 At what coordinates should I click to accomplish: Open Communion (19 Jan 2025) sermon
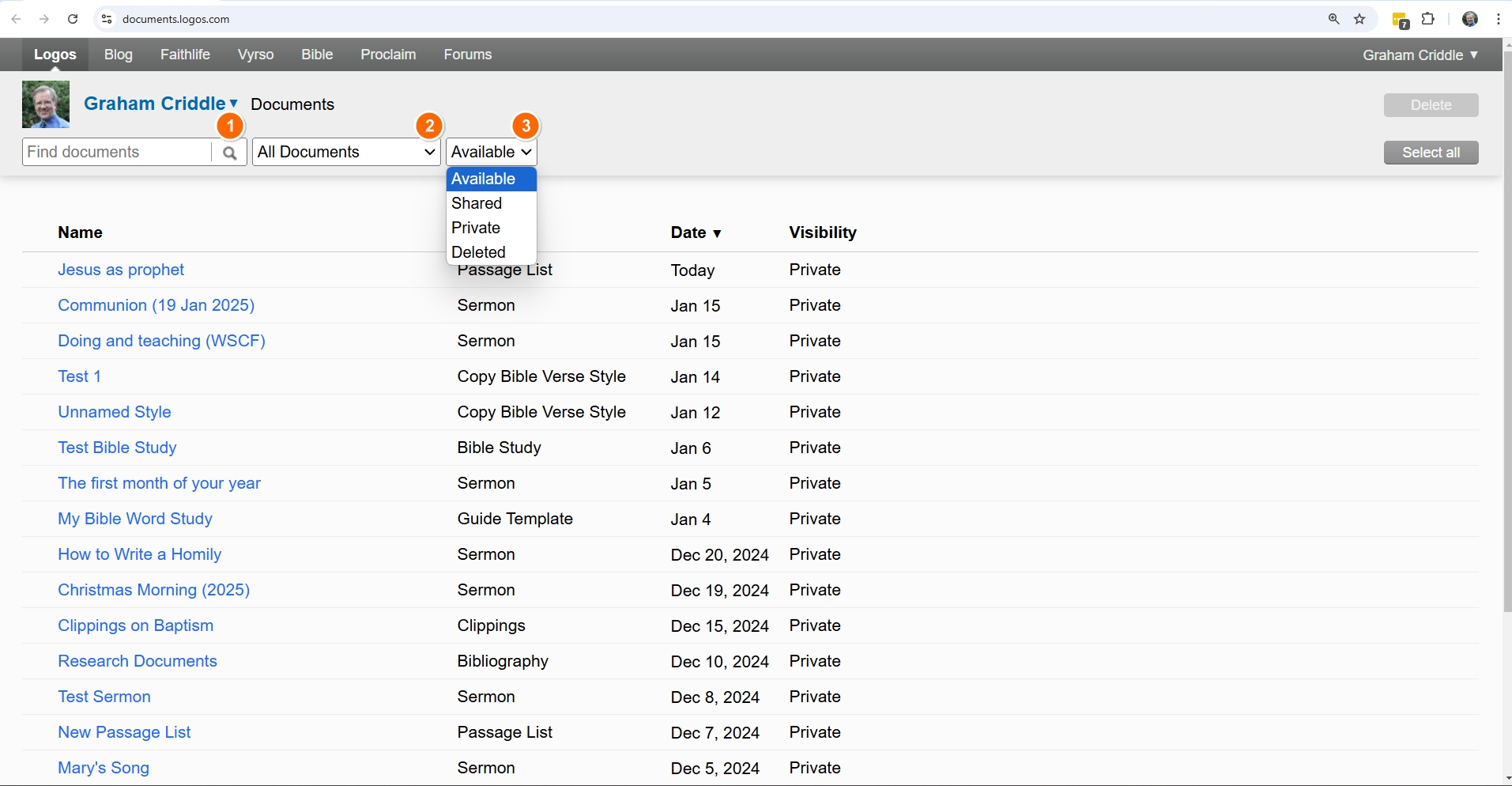click(156, 305)
